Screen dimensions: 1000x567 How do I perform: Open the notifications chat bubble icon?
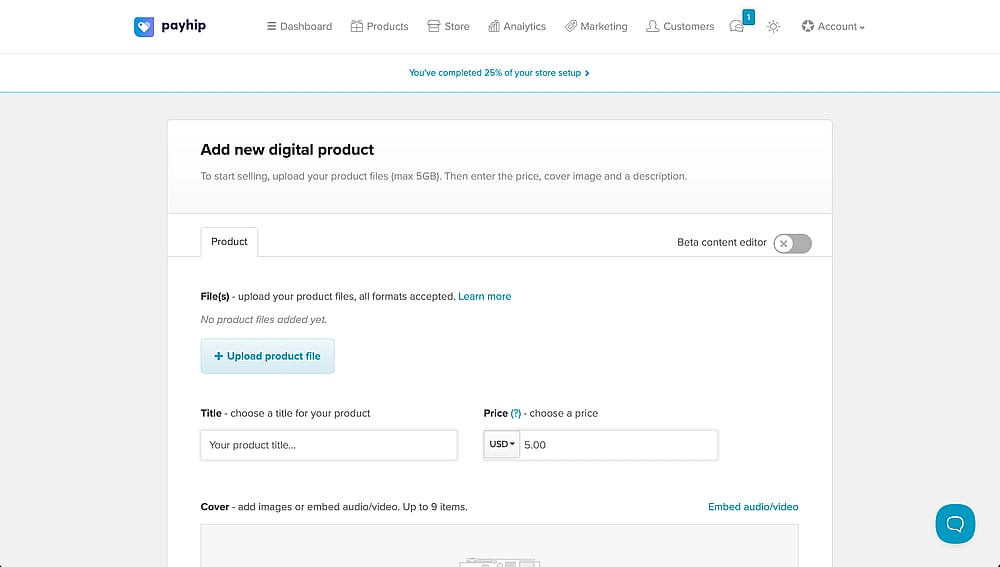coord(737,26)
